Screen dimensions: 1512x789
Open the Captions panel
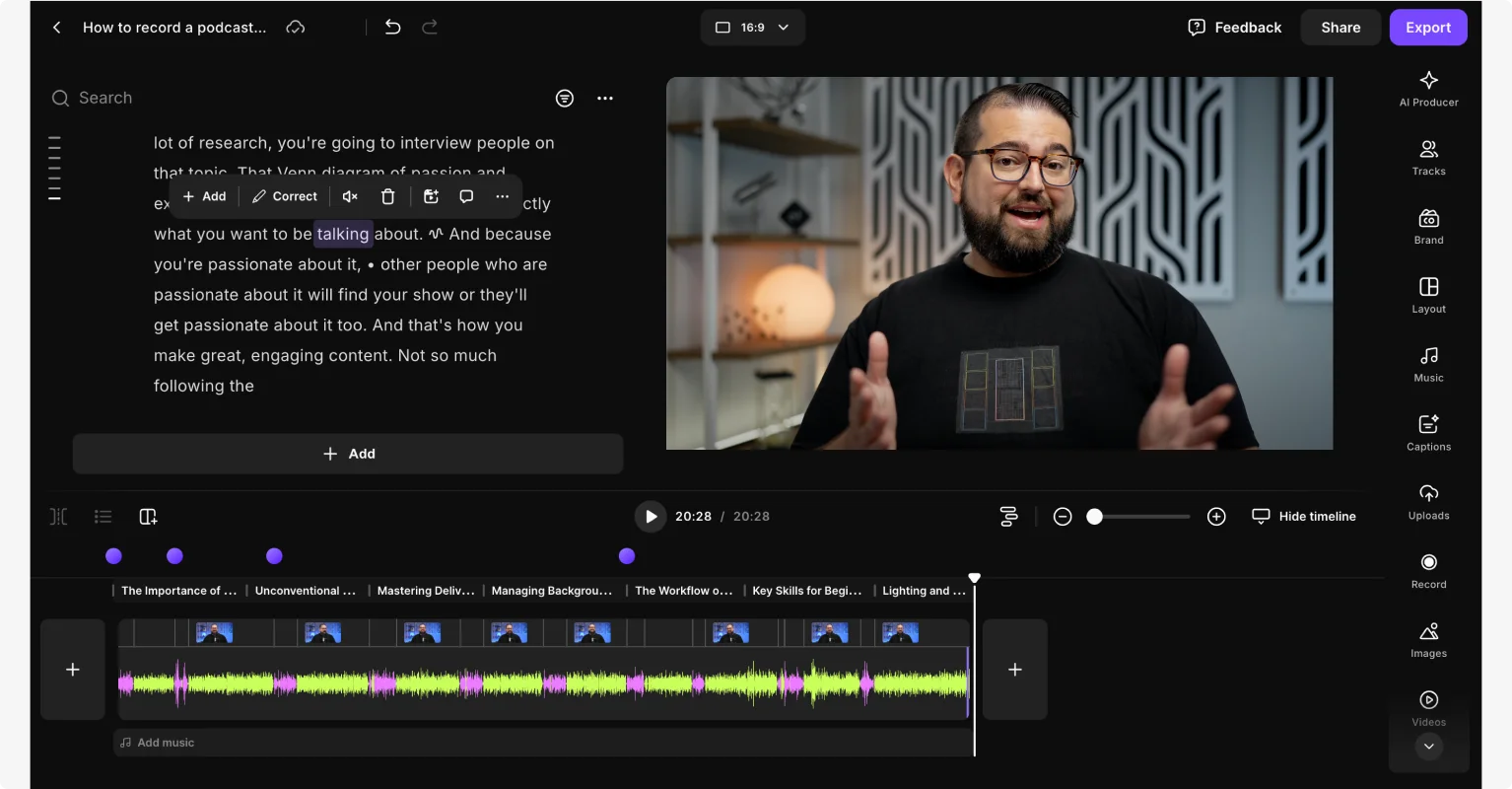pos(1427,432)
